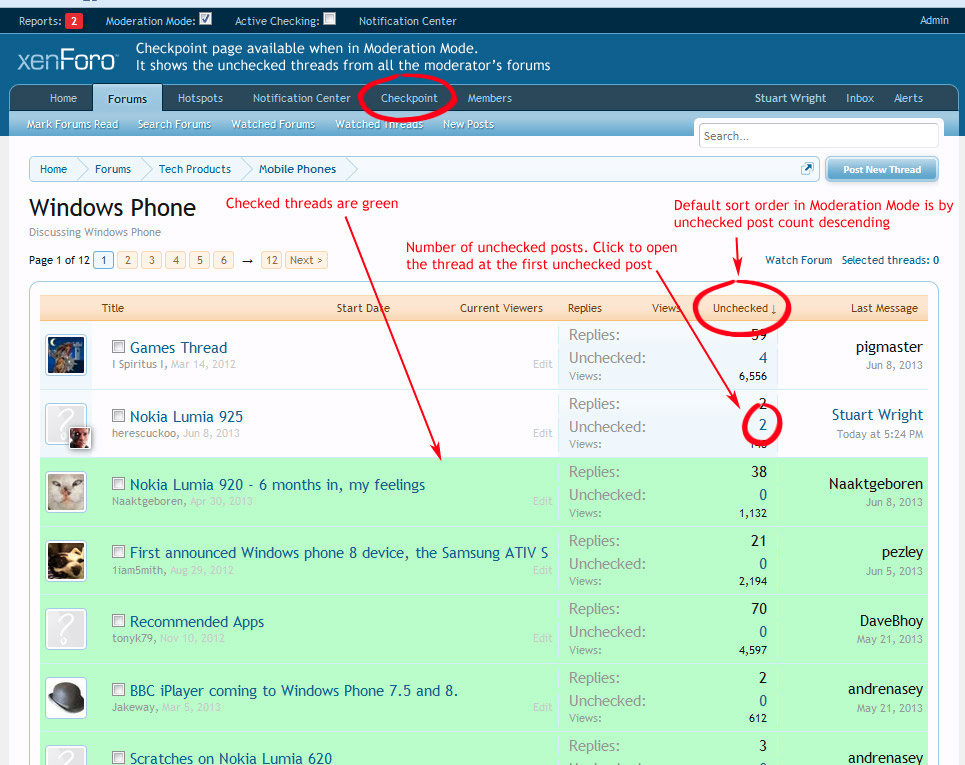Open Naaktgeboren cat avatar
The height and width of the screenshot is (765, 965).
66,492
